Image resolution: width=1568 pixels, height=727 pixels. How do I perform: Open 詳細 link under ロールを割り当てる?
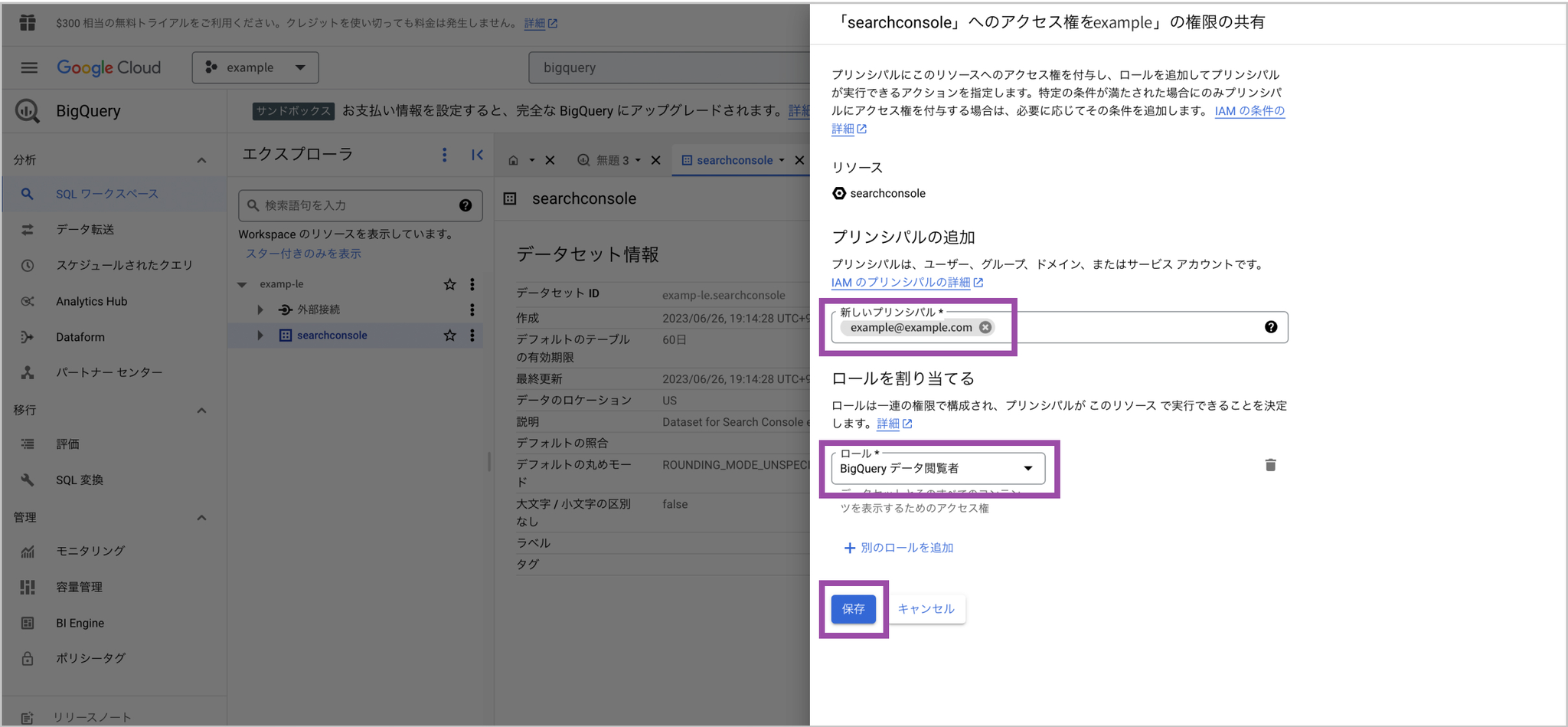click(x=894, y=424)
